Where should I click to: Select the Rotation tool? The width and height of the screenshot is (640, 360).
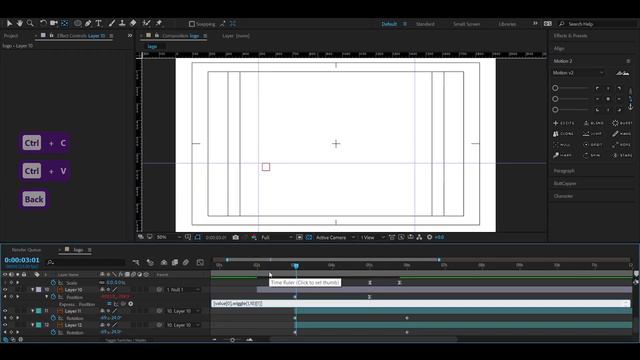click(43, 24)
